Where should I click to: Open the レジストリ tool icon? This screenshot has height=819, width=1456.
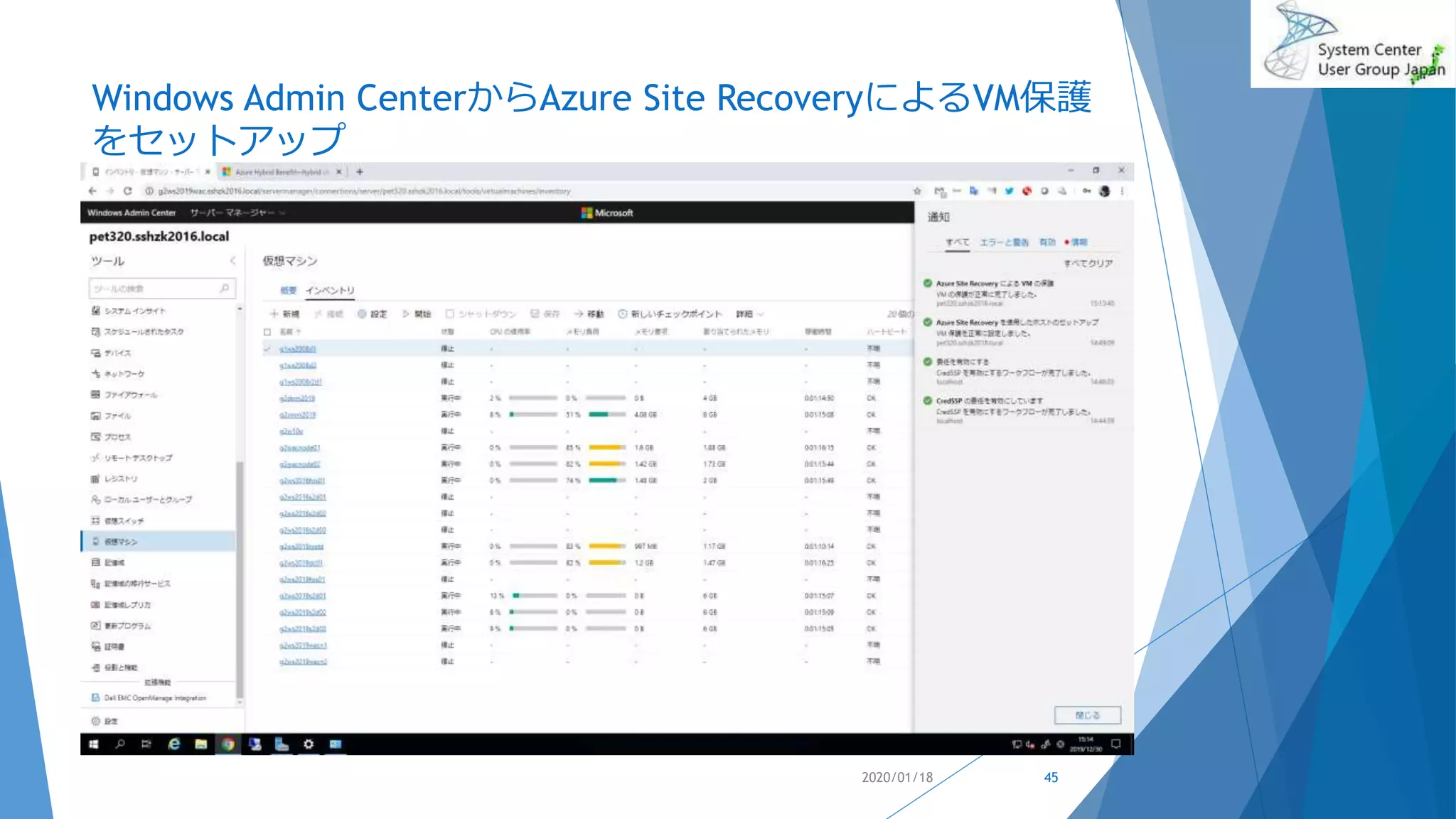tap(95, 478)
